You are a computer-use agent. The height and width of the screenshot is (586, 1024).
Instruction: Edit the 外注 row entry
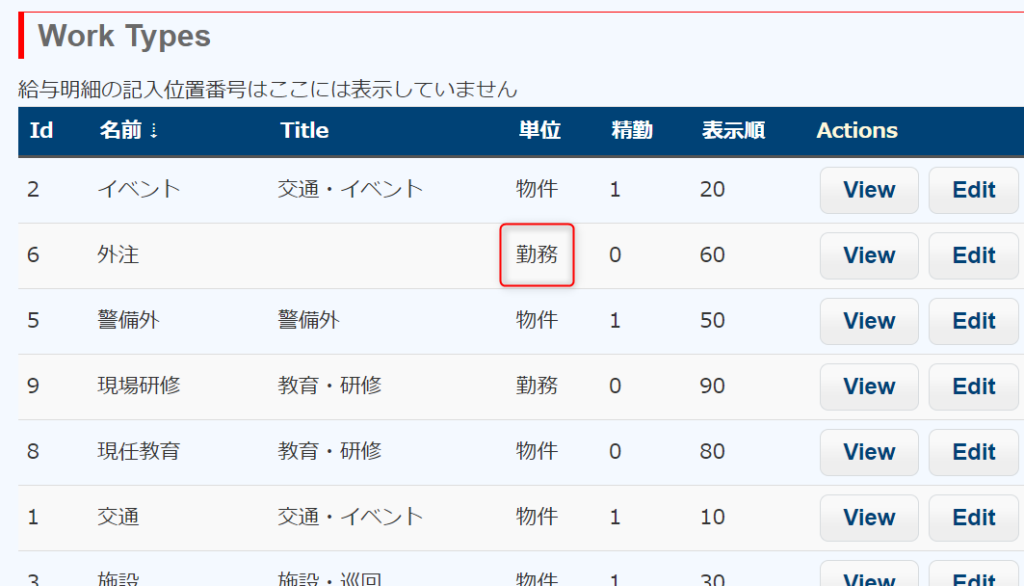[972, 256]
